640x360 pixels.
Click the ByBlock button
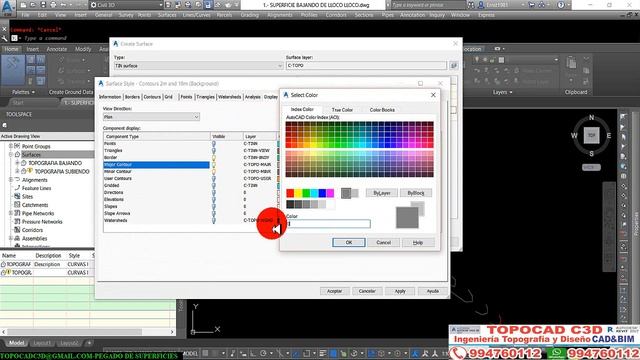(416, 193)
